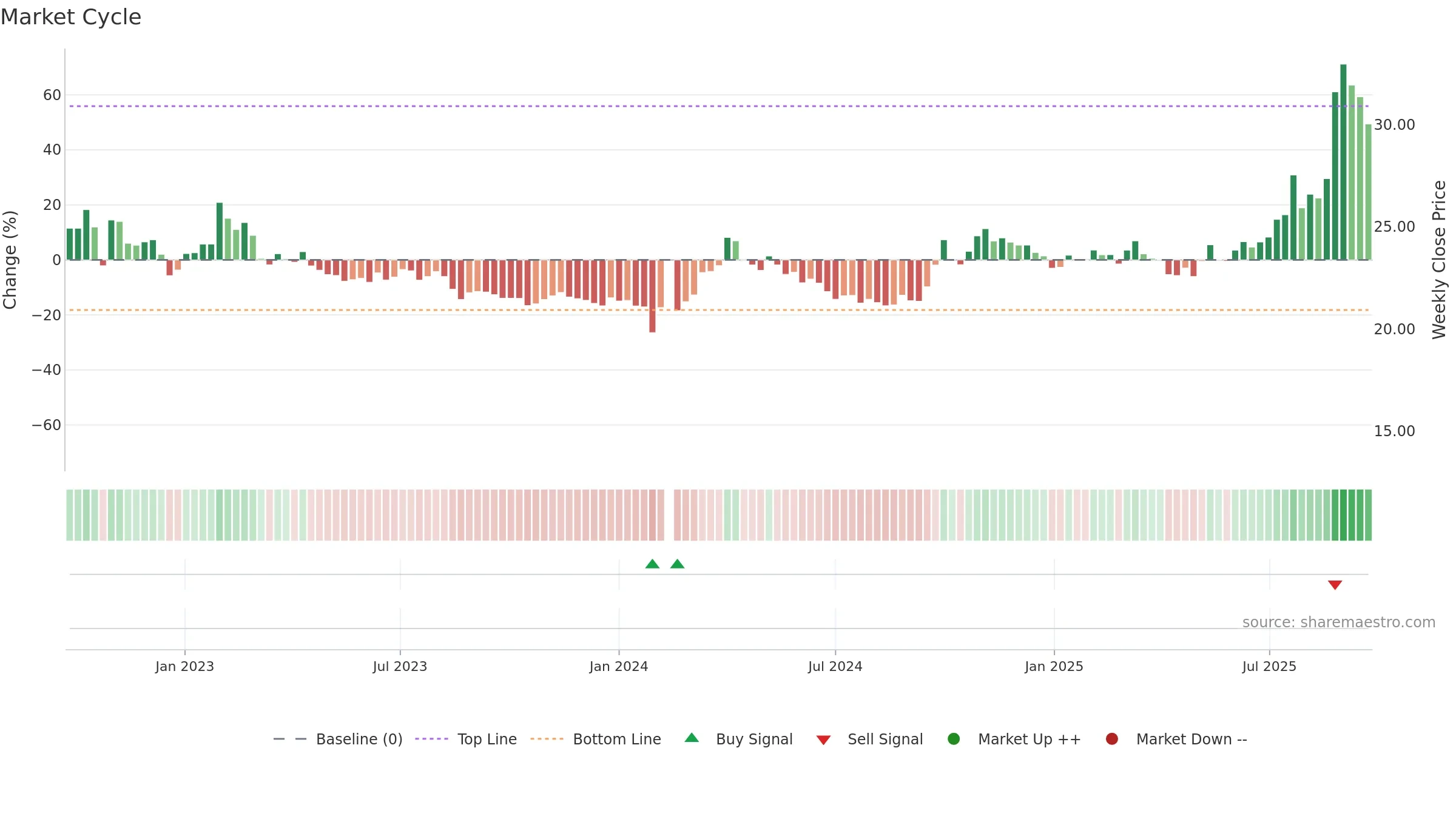Click the red sell signal marker after Jul 2025
This screenshot has width=1456, height=819.
[1335, 585]
